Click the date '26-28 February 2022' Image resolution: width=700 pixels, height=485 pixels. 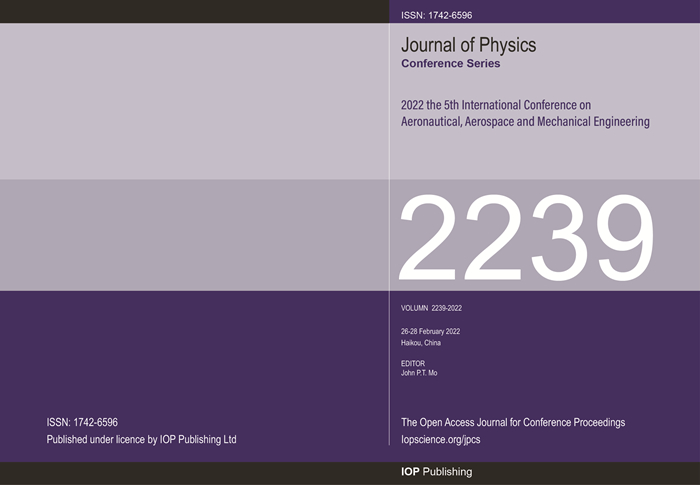(430, 331)
